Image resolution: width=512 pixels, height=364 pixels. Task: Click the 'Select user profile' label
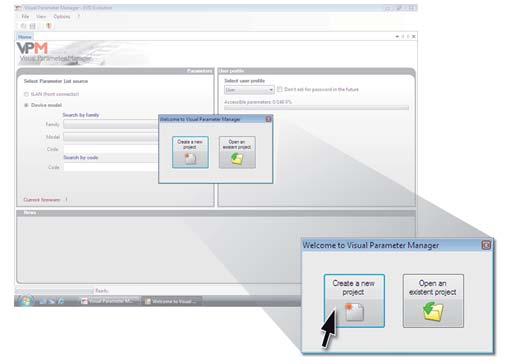click(x=244, y=81)
